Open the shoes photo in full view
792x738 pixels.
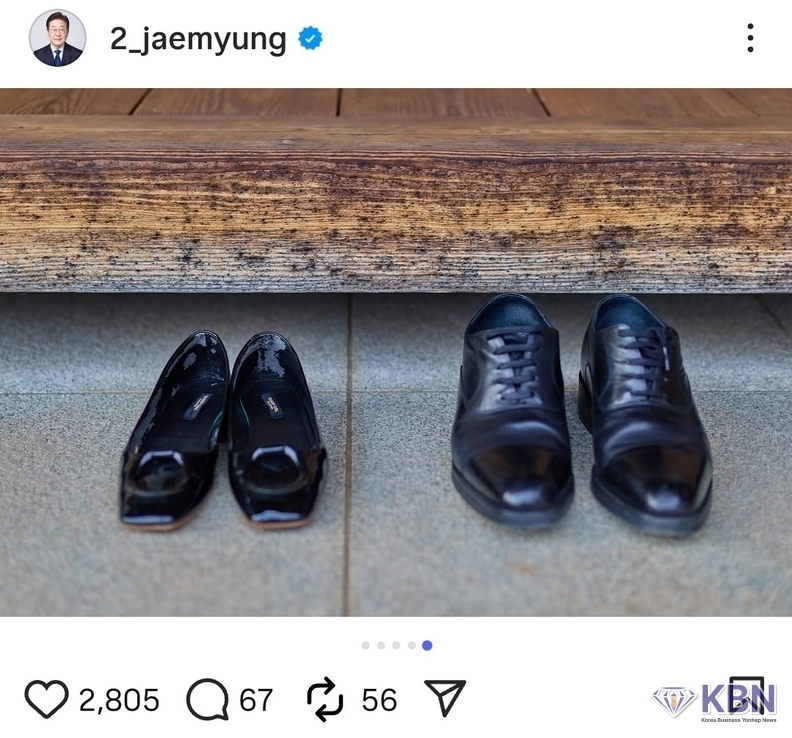396,352
